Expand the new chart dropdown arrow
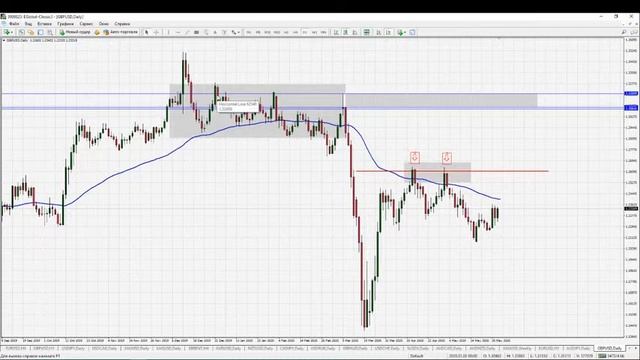Viewport: 640px width, 360px height. pos(12,32)
